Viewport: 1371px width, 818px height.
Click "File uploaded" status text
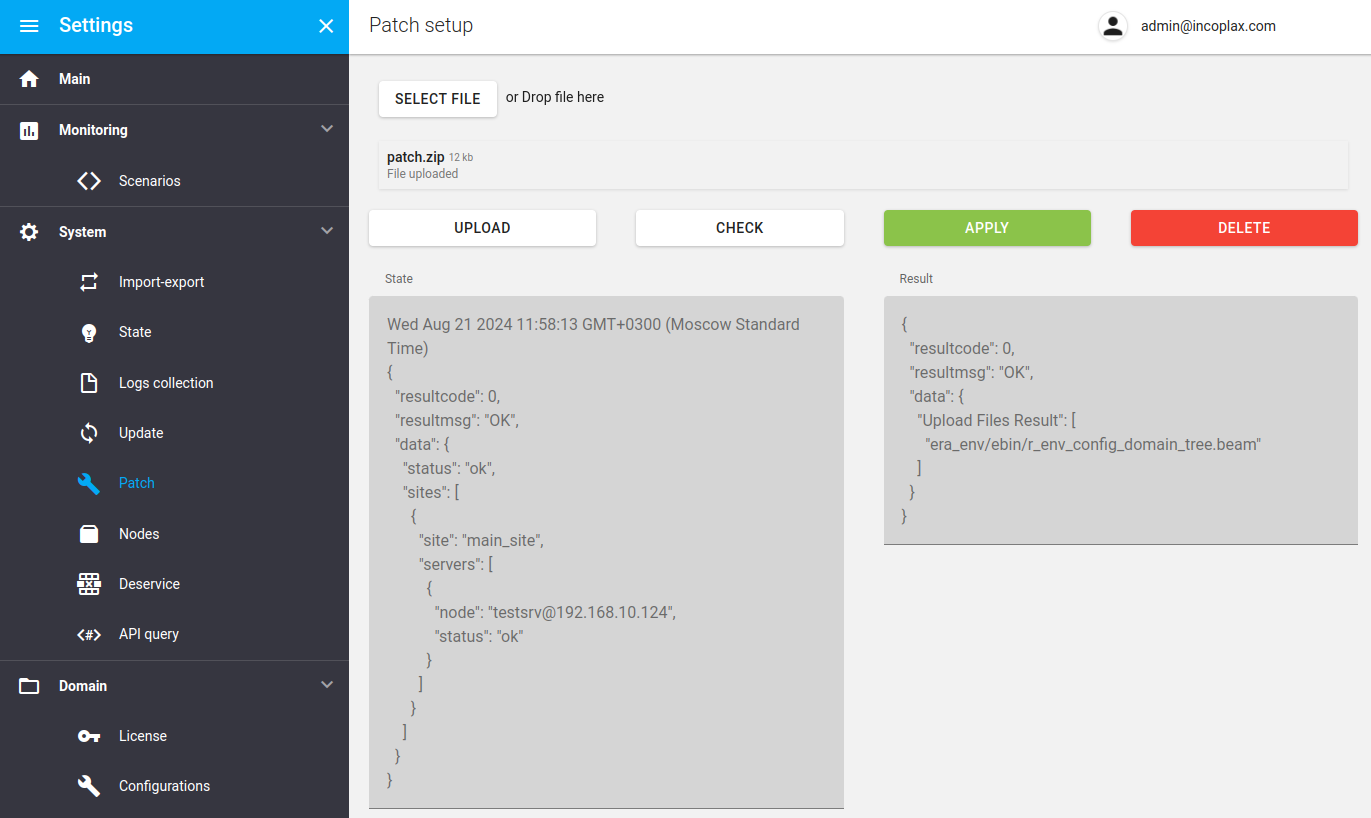point(423,174)
